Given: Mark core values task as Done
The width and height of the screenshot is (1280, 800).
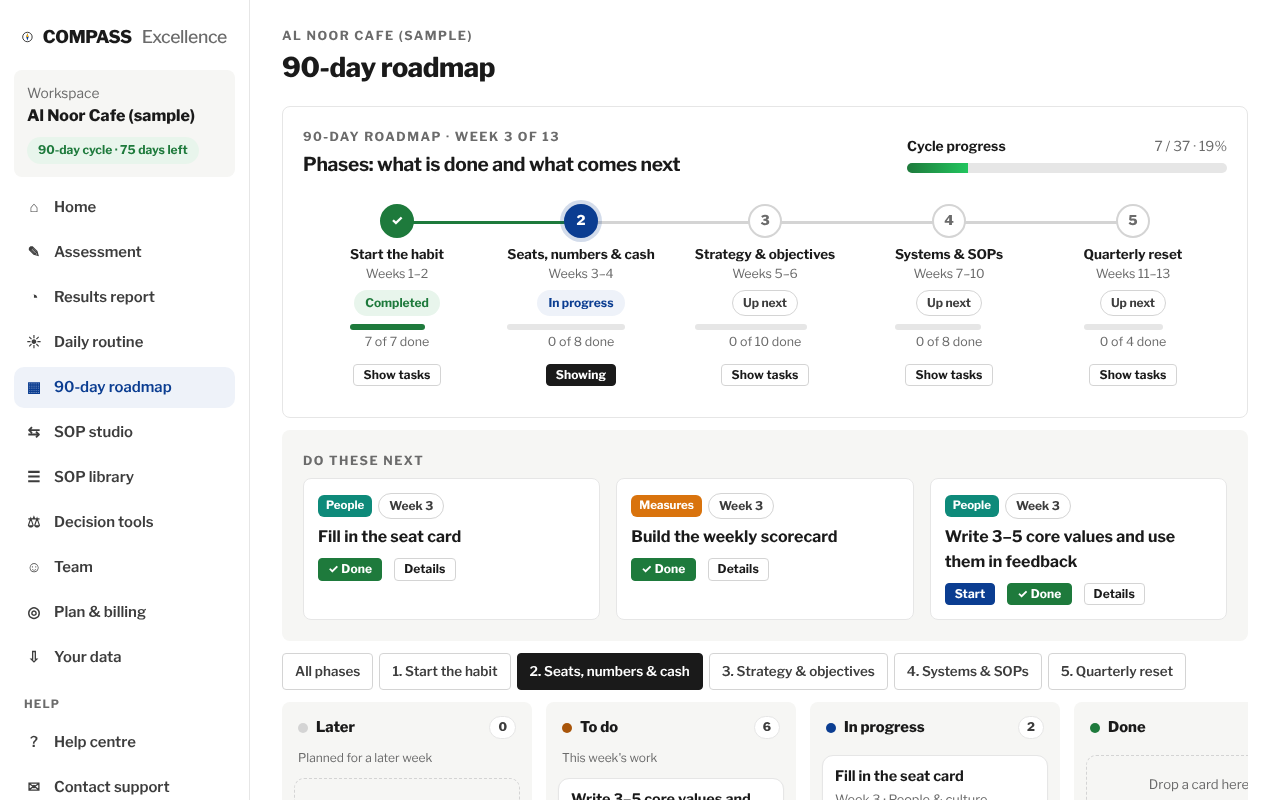Looking at the screenshot, I should [x=1039, y=594].
